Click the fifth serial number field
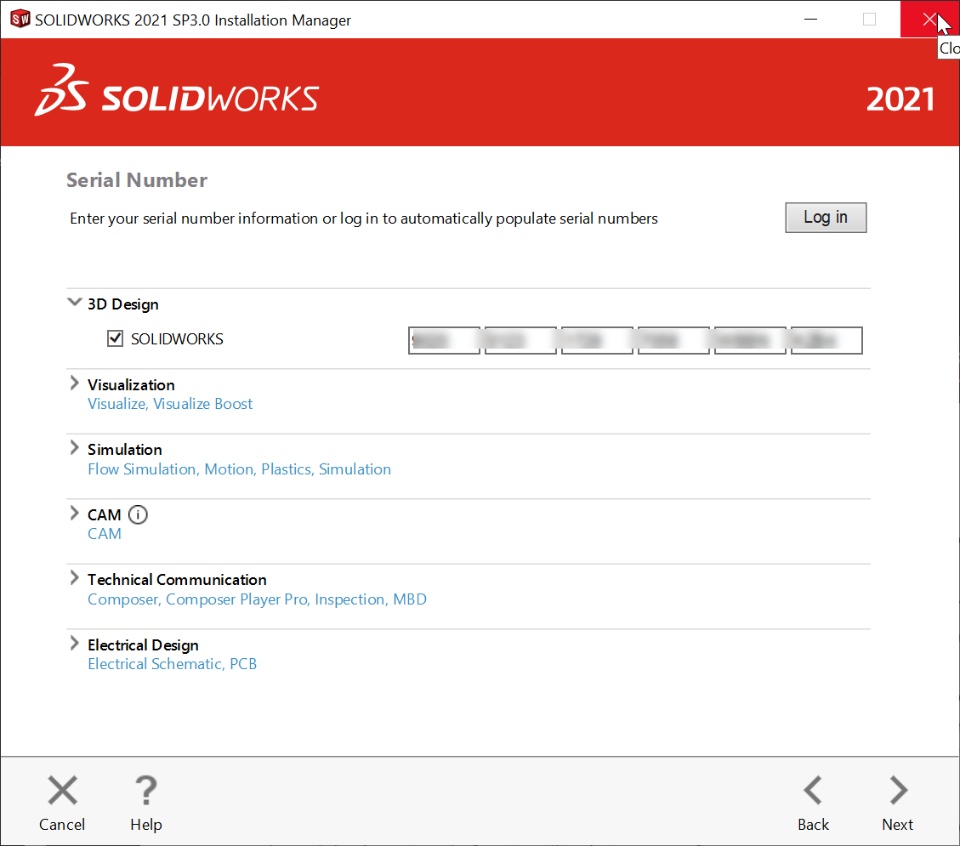The height and width of the screenshot is (846, 960). (x=750, y=340)
